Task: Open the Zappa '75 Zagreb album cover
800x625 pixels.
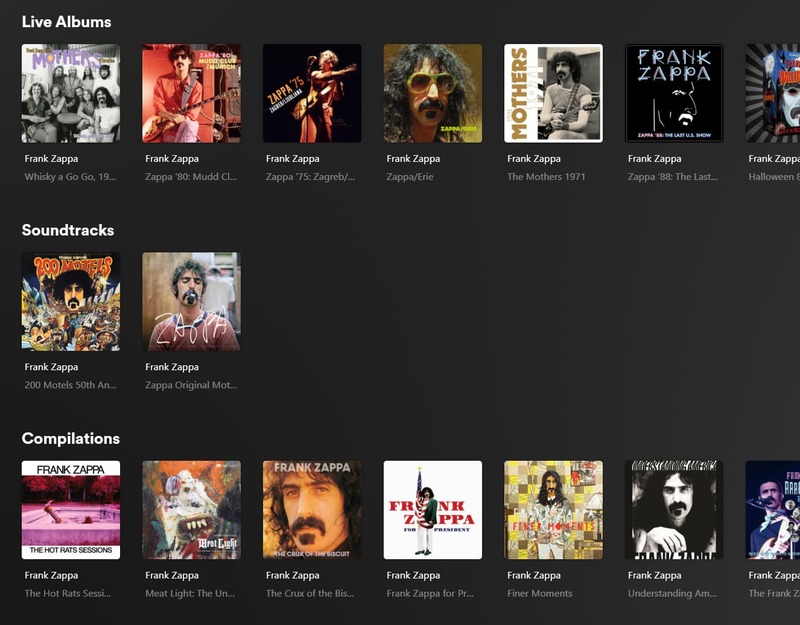Action: click(312, 93)
